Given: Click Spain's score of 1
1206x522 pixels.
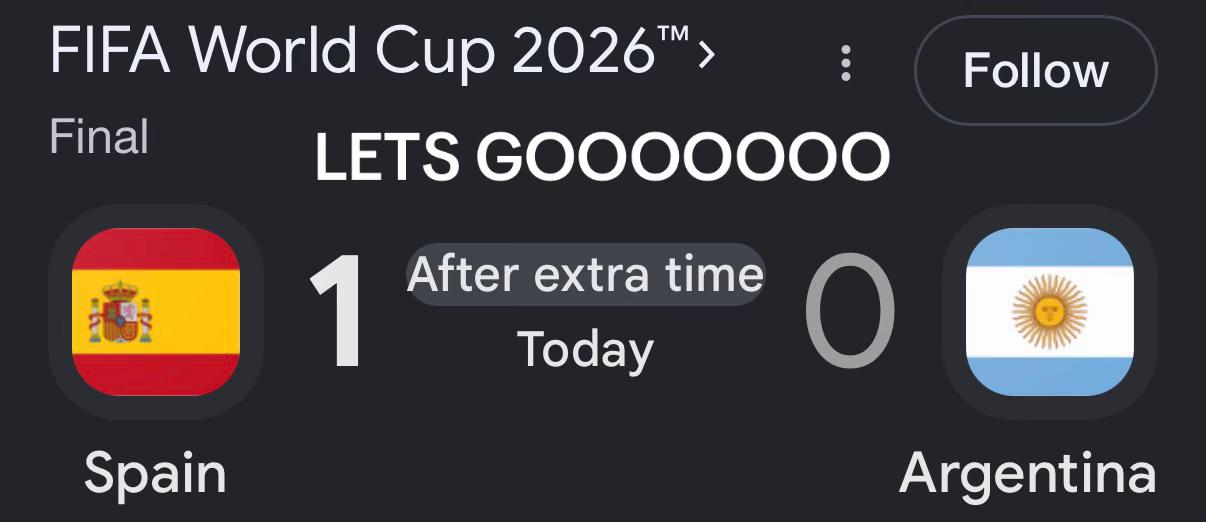Looking at the screenshot, I should click(x=336, y=312).
